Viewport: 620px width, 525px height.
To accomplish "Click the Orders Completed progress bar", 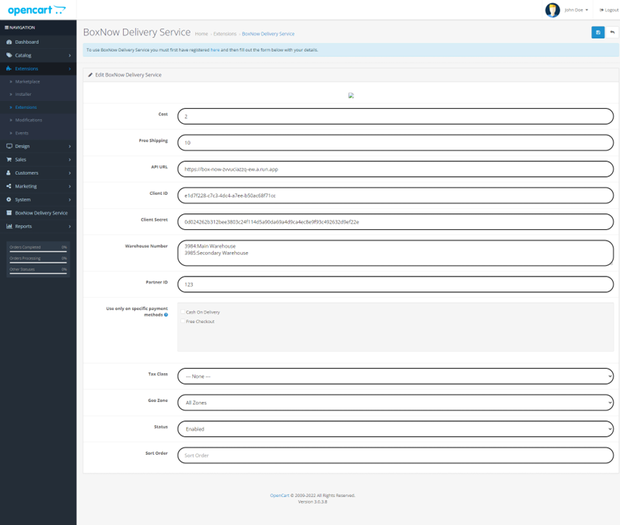I will [x=38, y=250].
